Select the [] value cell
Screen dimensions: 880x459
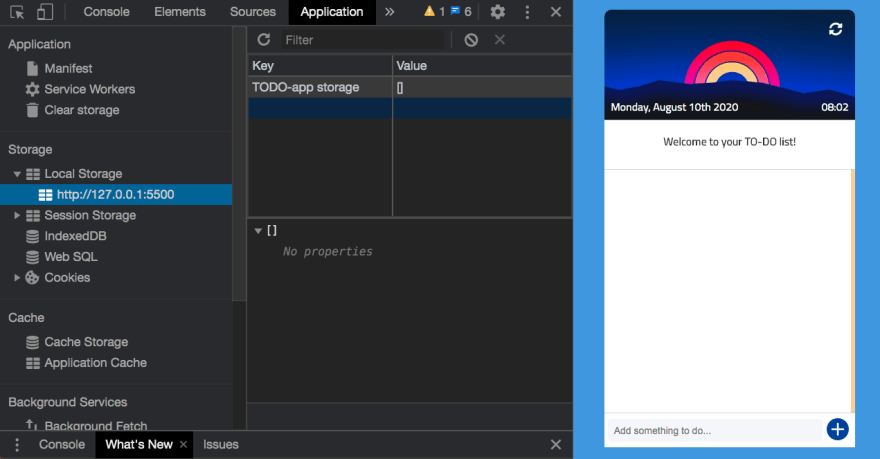(x=482, y=88)
